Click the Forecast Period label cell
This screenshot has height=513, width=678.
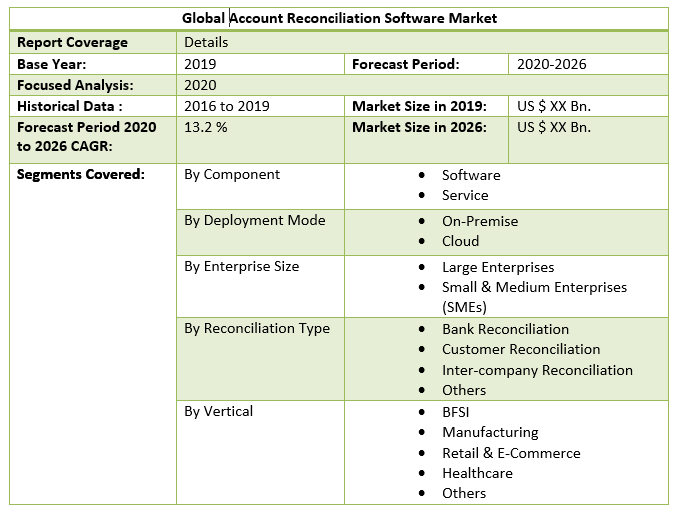pos(405,64)
